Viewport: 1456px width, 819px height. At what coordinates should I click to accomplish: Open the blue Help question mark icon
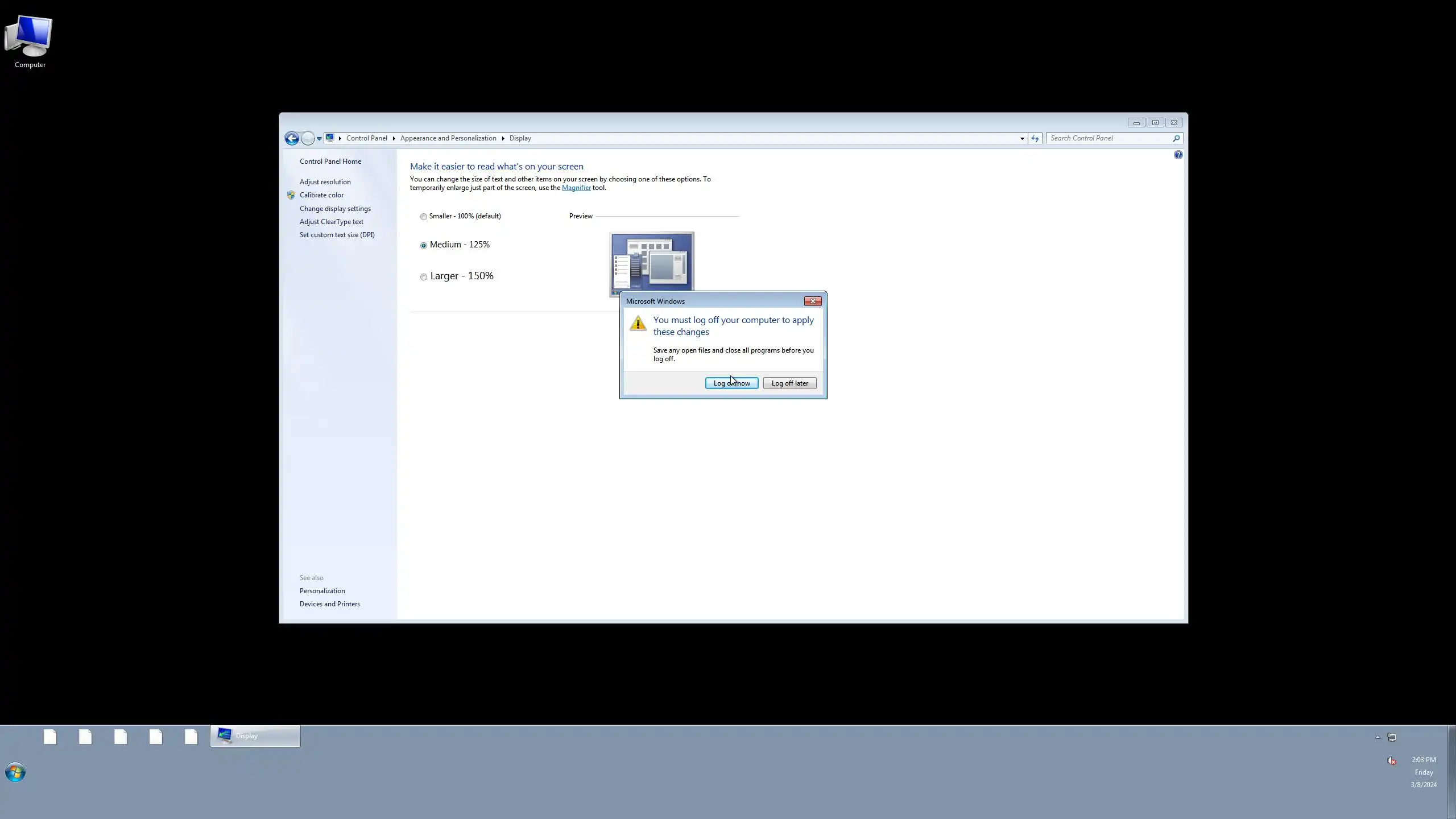tap(1178, 155)
